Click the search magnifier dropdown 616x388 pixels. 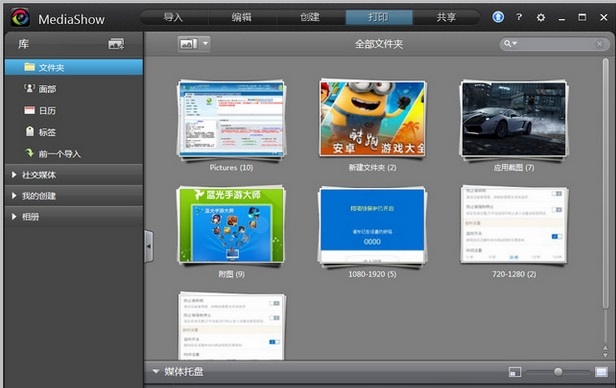pos(511,44)
